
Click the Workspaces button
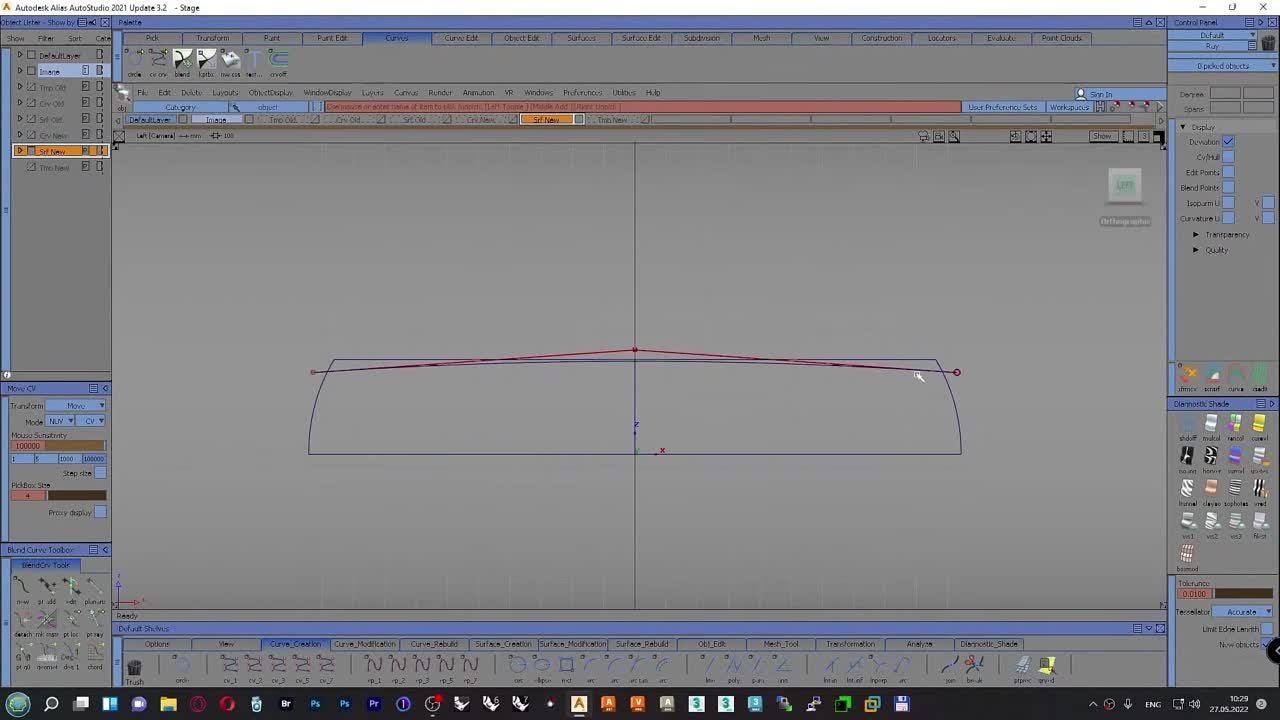click(1069, 107)
